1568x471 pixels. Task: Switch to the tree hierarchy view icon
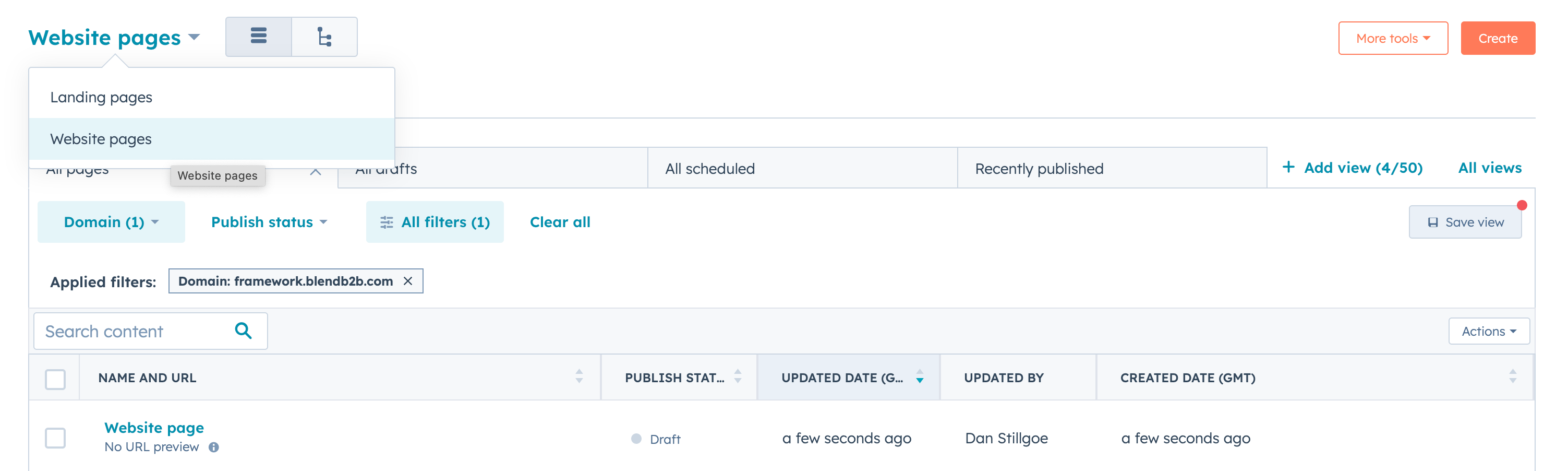pyautogui.click(x=324, y=37)
